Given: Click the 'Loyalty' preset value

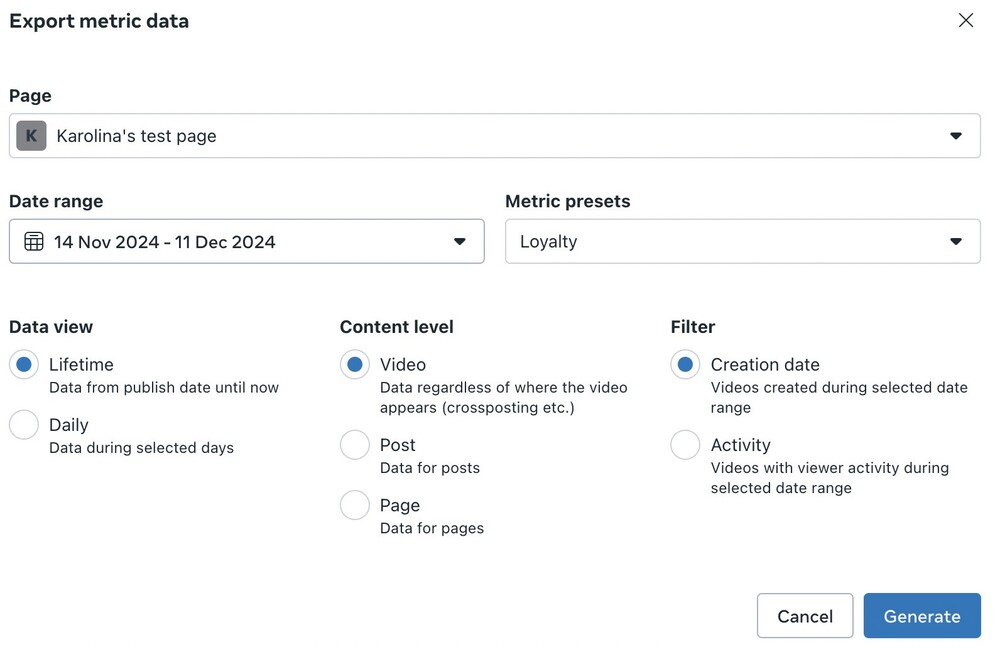Looking at the screenshot, I should click(548, 242).
